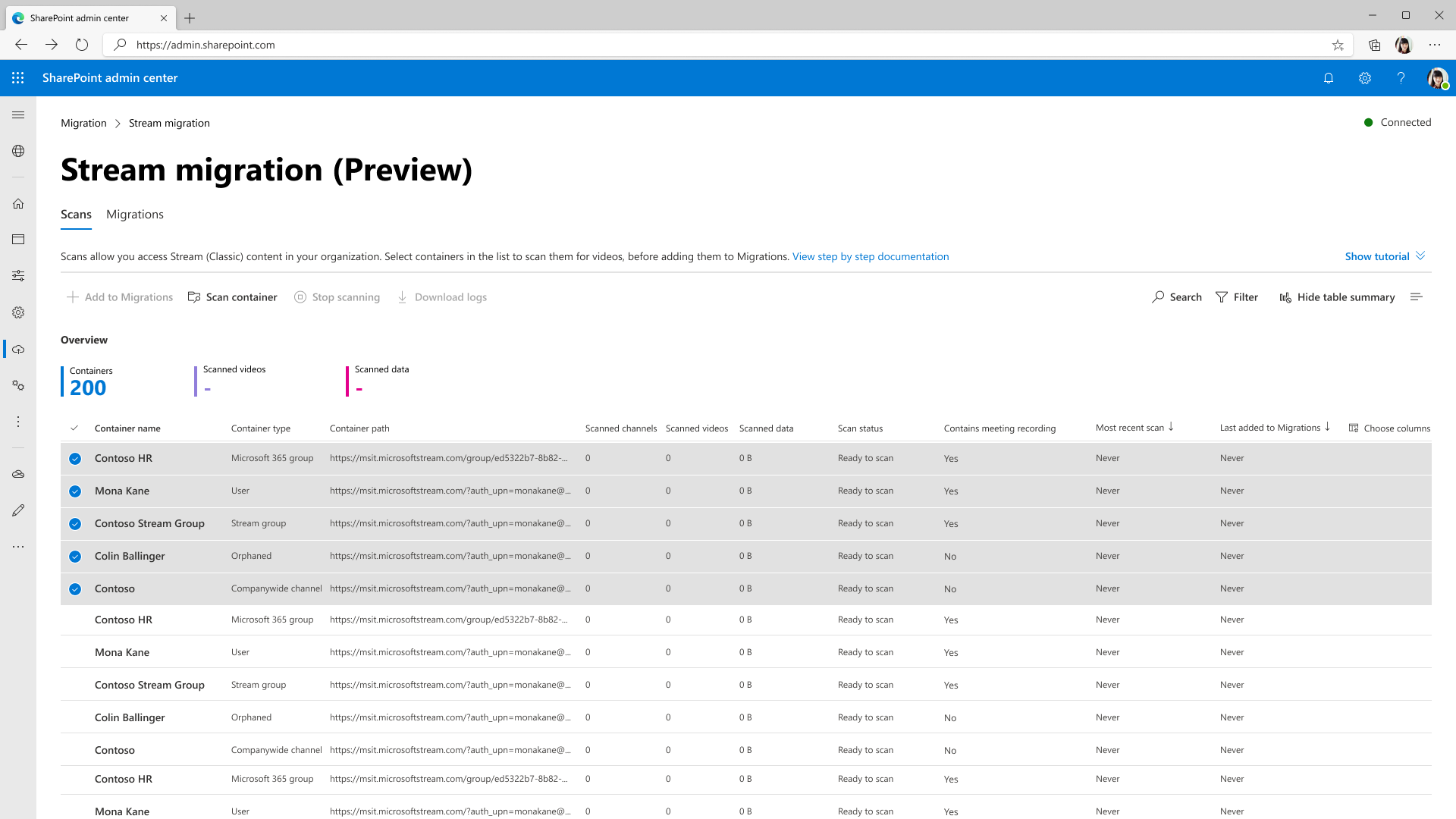Click the Stop scanning icon
1456x819 pixels.
coord(300,297)
